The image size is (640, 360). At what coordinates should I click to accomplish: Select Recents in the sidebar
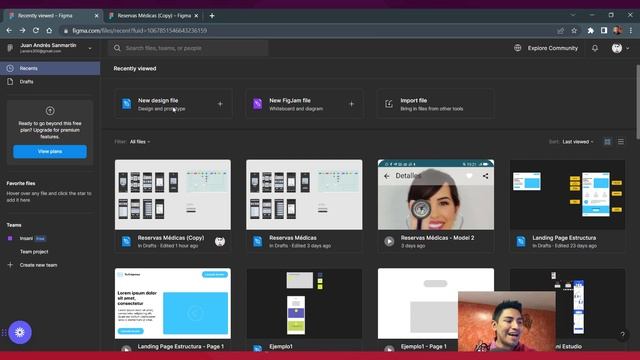pos(50,68)
